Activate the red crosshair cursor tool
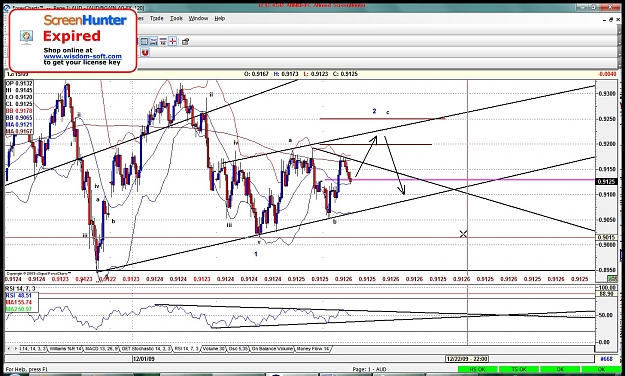 point(173,41)
